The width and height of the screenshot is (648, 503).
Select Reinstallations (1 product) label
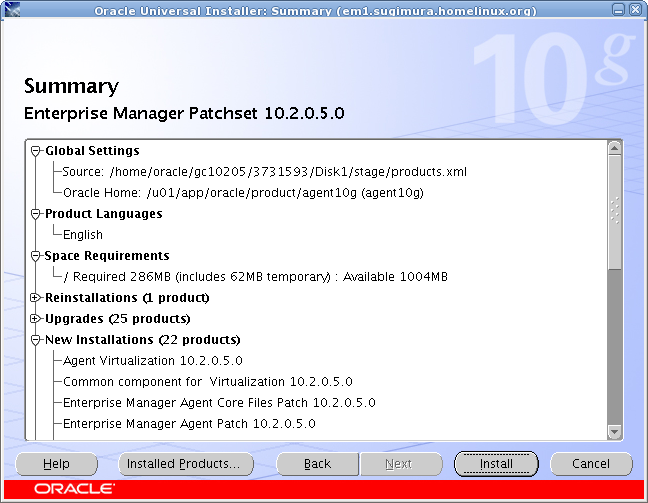click(127, 298)
